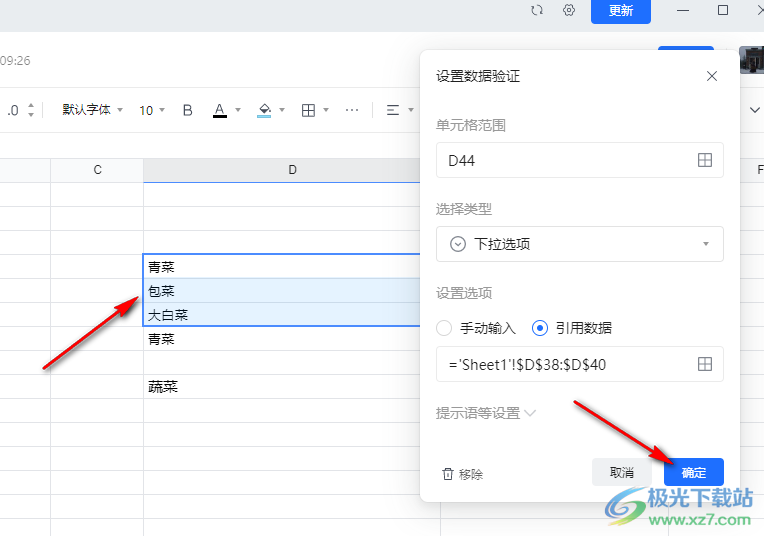Click first 青菜 cell in selection
Image resolution: width=764 pixels, height=536 pixels.
click(x=282, y=267)
